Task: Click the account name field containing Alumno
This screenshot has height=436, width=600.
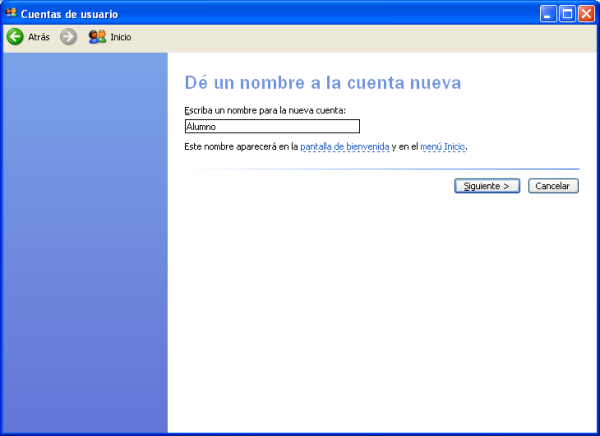Action: point(272,126)
